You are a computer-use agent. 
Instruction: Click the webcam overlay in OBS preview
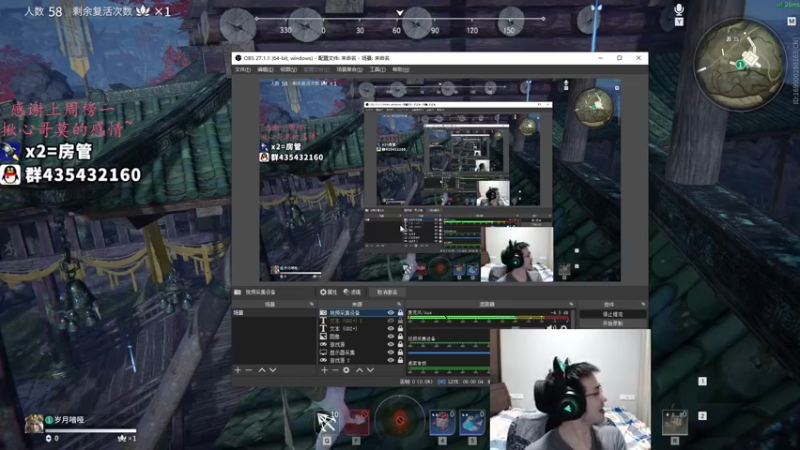518,254
